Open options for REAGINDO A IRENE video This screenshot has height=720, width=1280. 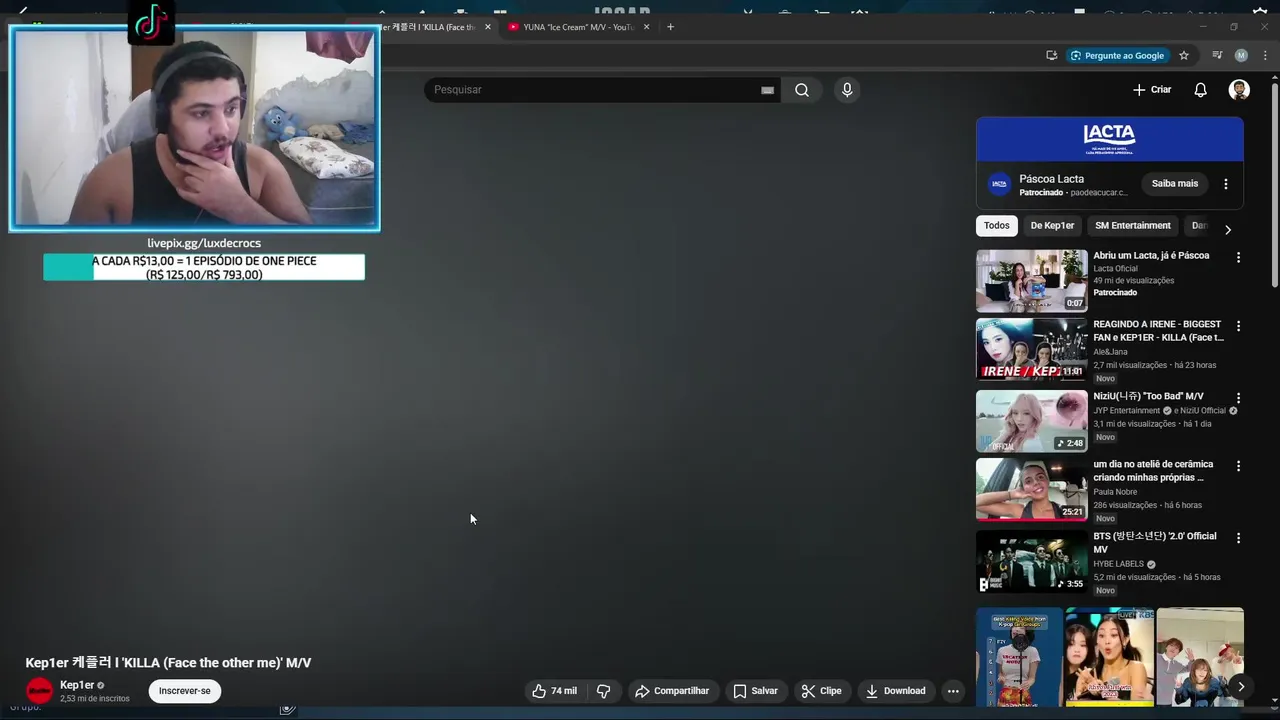[x=1238, y=326]
